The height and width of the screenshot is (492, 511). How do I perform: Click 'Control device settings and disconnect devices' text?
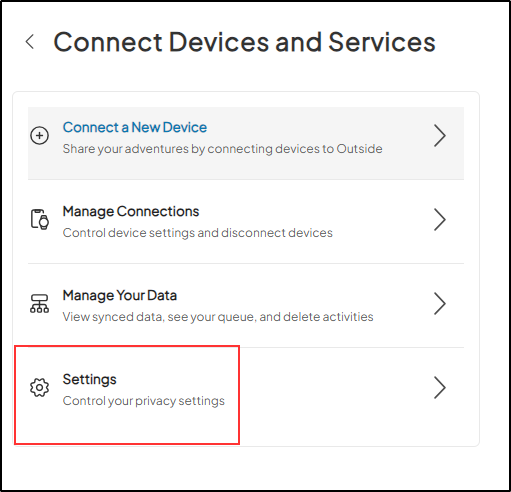click(x=197, y=233)
